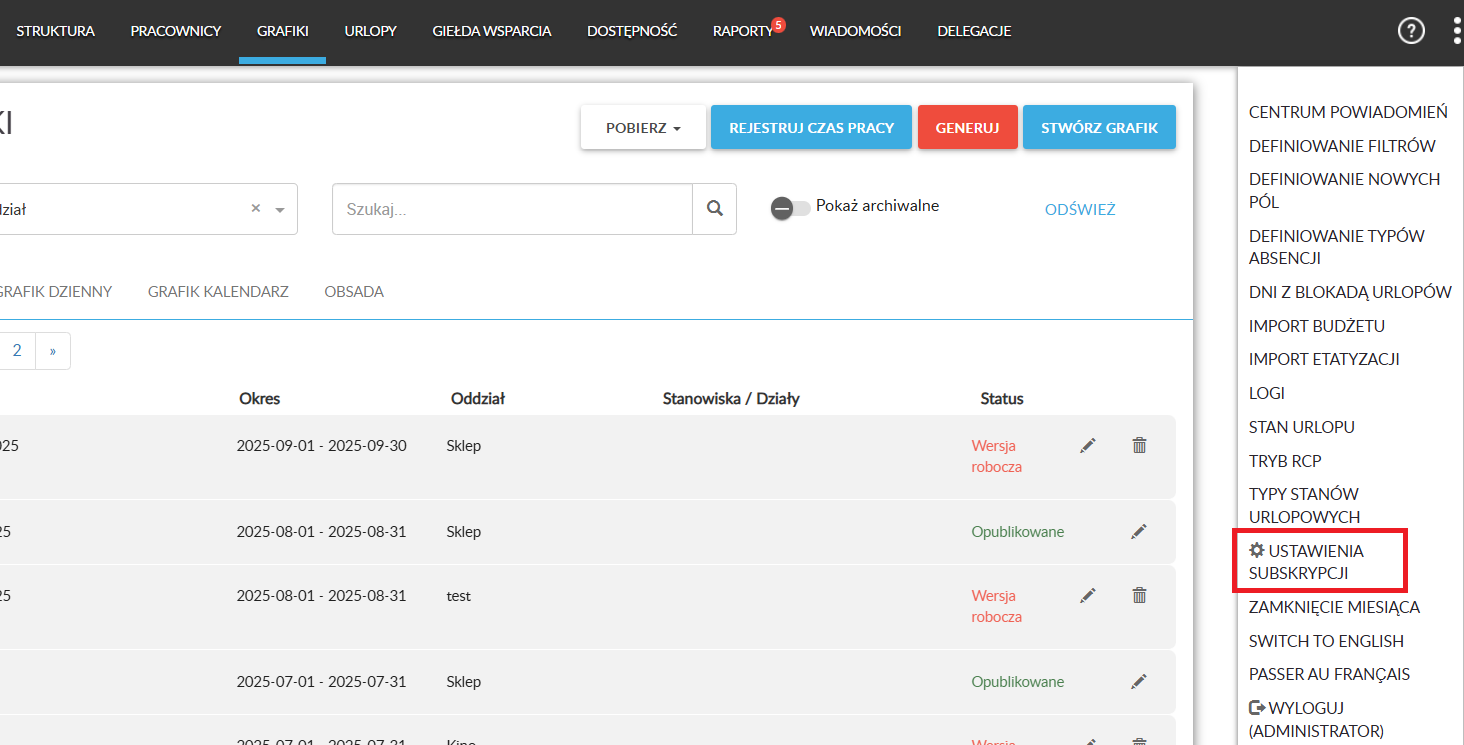Click the Stanowiska / Działy column header
The image size is (1464, 745).
tap(731, 398)
